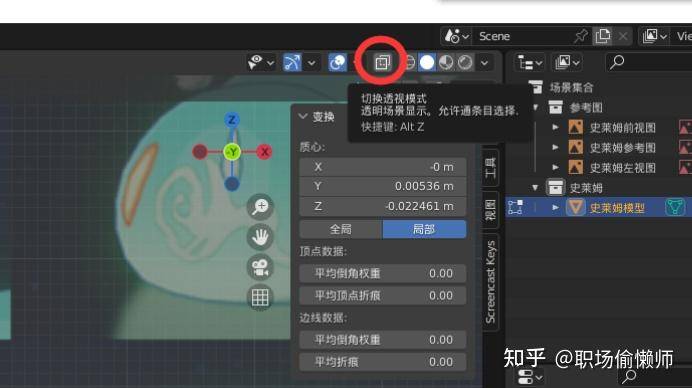Switch to wireframe viewport shading
Screen dimensions: 692x388
(409, 62)
